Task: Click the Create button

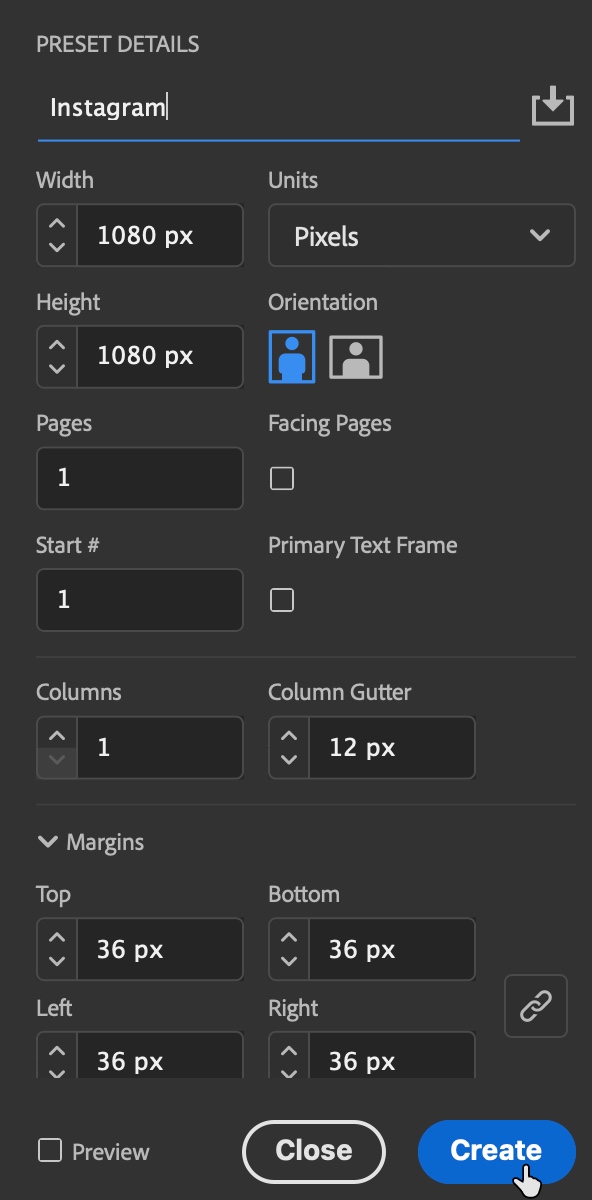Action: click(497, 1151)
